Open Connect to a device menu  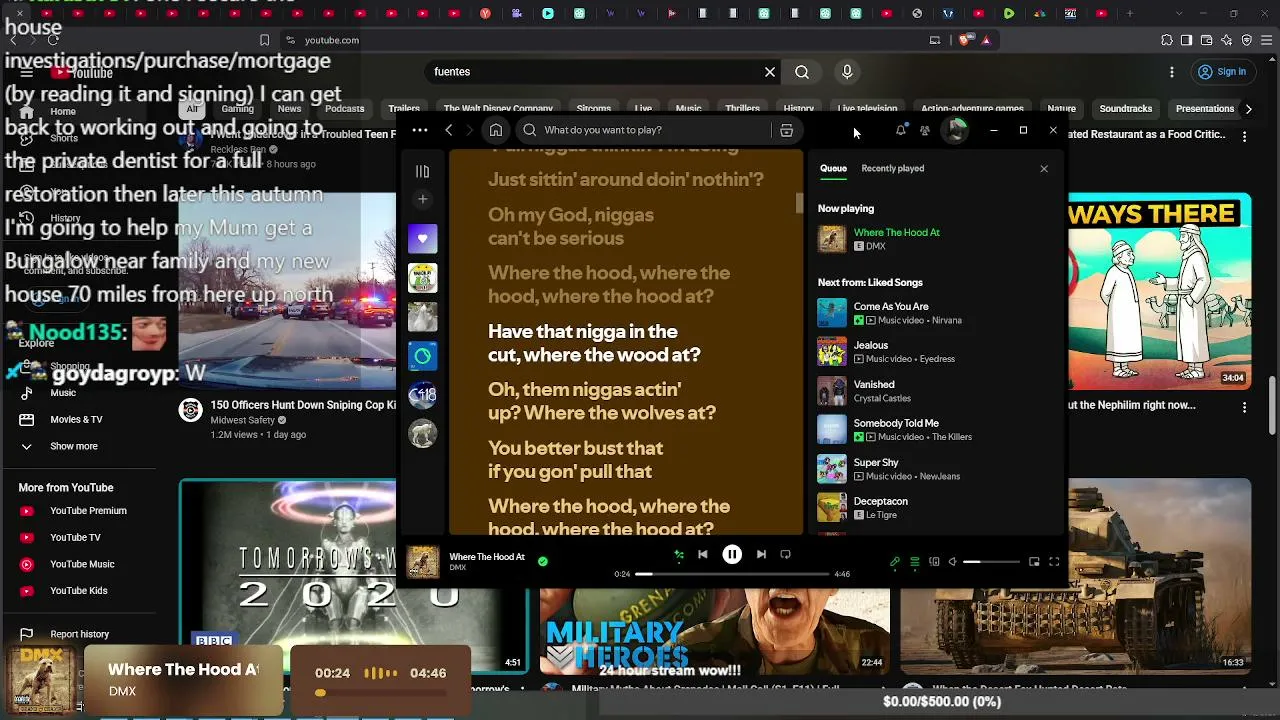pyautogui.click(x=934, y=562)
